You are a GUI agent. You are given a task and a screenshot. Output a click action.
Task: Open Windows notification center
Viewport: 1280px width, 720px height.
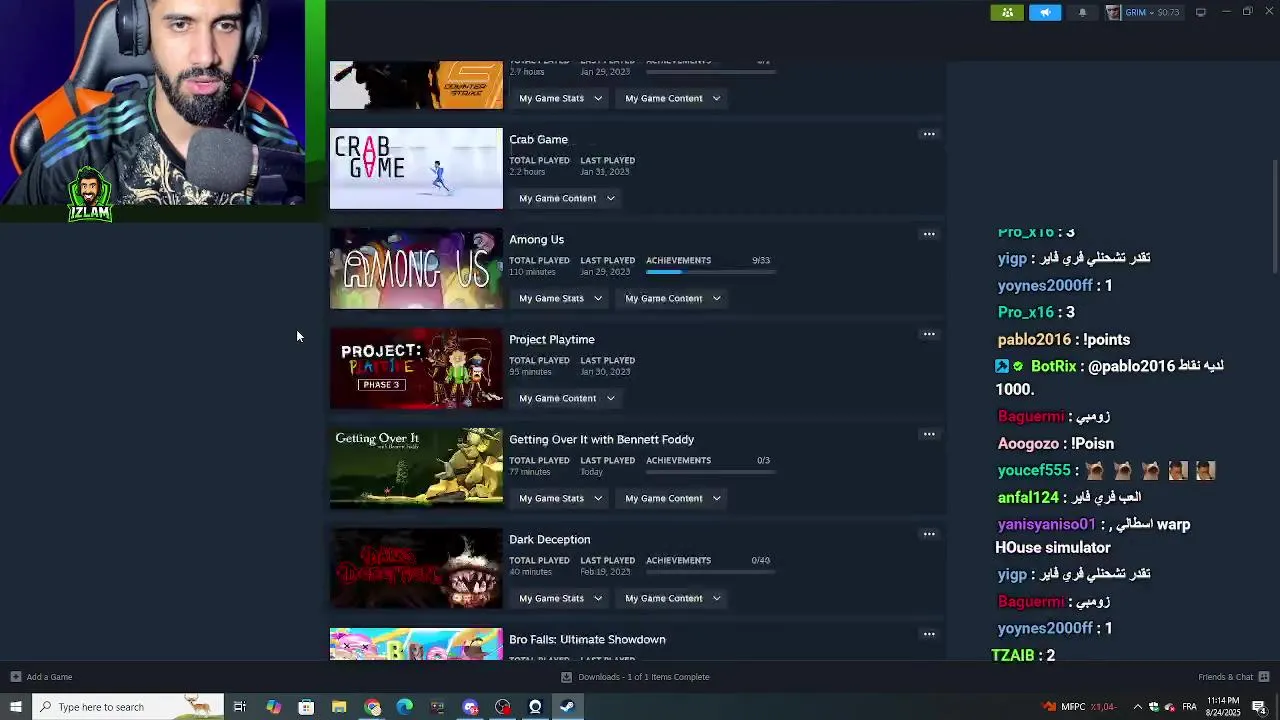1259,707
